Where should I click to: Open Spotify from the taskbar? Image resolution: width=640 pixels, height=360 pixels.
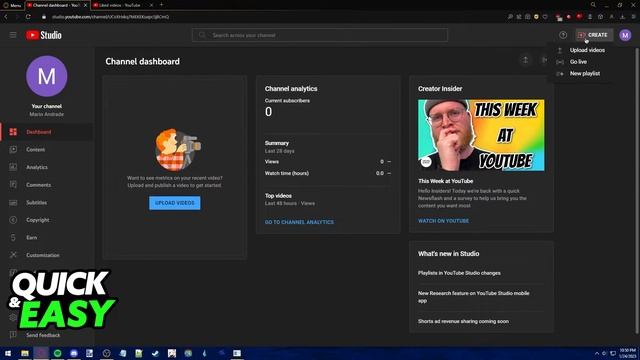point(58,353)
